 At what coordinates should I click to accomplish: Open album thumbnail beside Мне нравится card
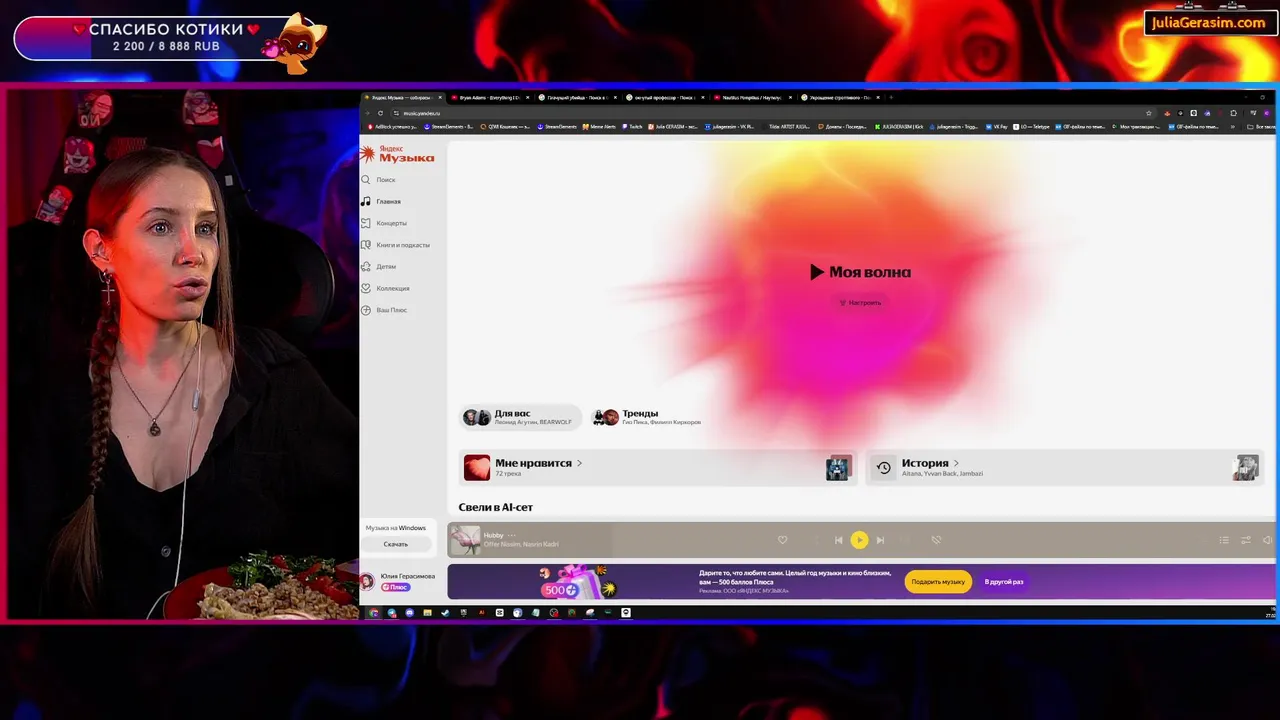point(838,467)
